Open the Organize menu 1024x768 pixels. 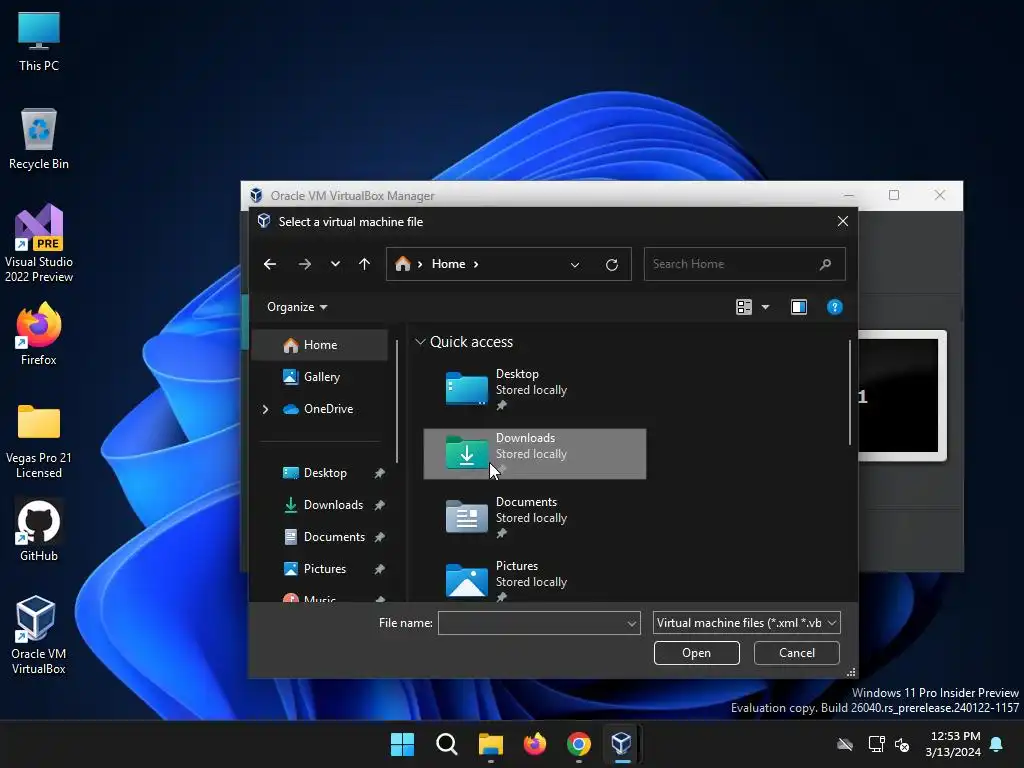coord(297,307)
